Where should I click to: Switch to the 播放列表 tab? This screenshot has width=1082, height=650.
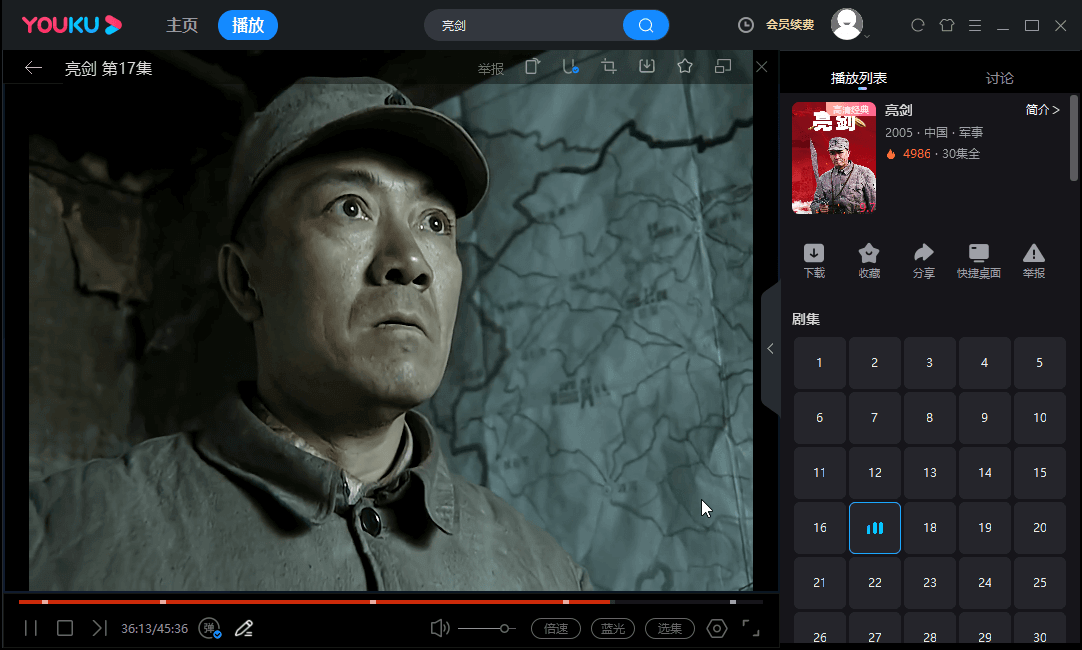tap(859, 78)
